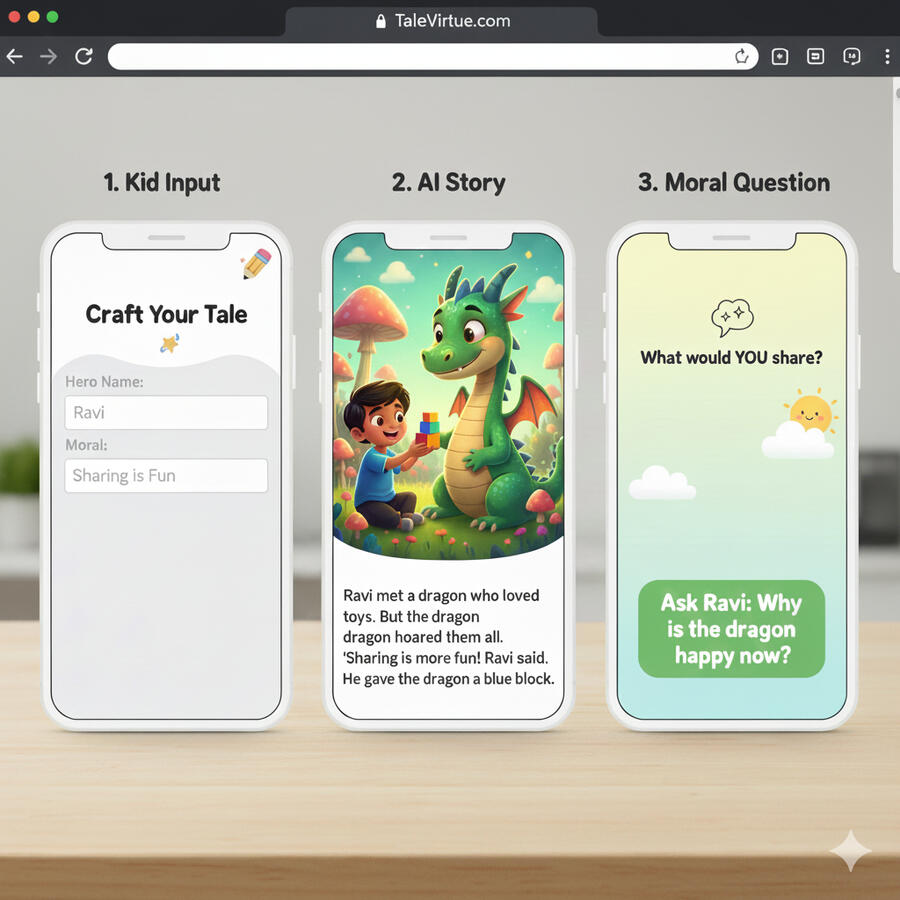Click the browser address bar
900x900 pixels.
coord(420,57)
